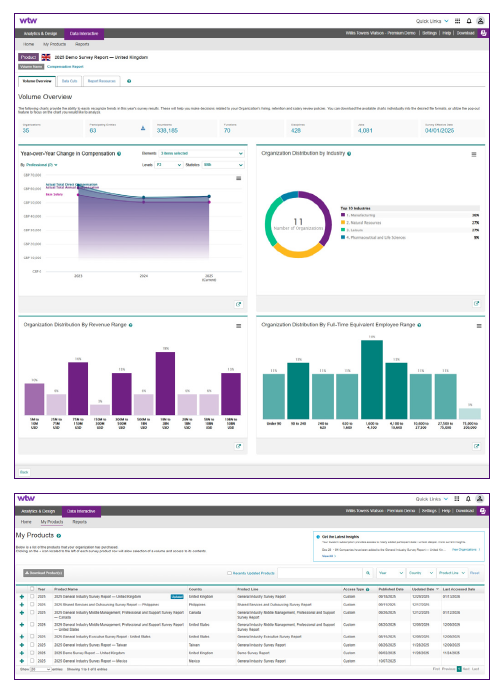Click help icon next to Report Resources tab

click(x=129, y=81)
